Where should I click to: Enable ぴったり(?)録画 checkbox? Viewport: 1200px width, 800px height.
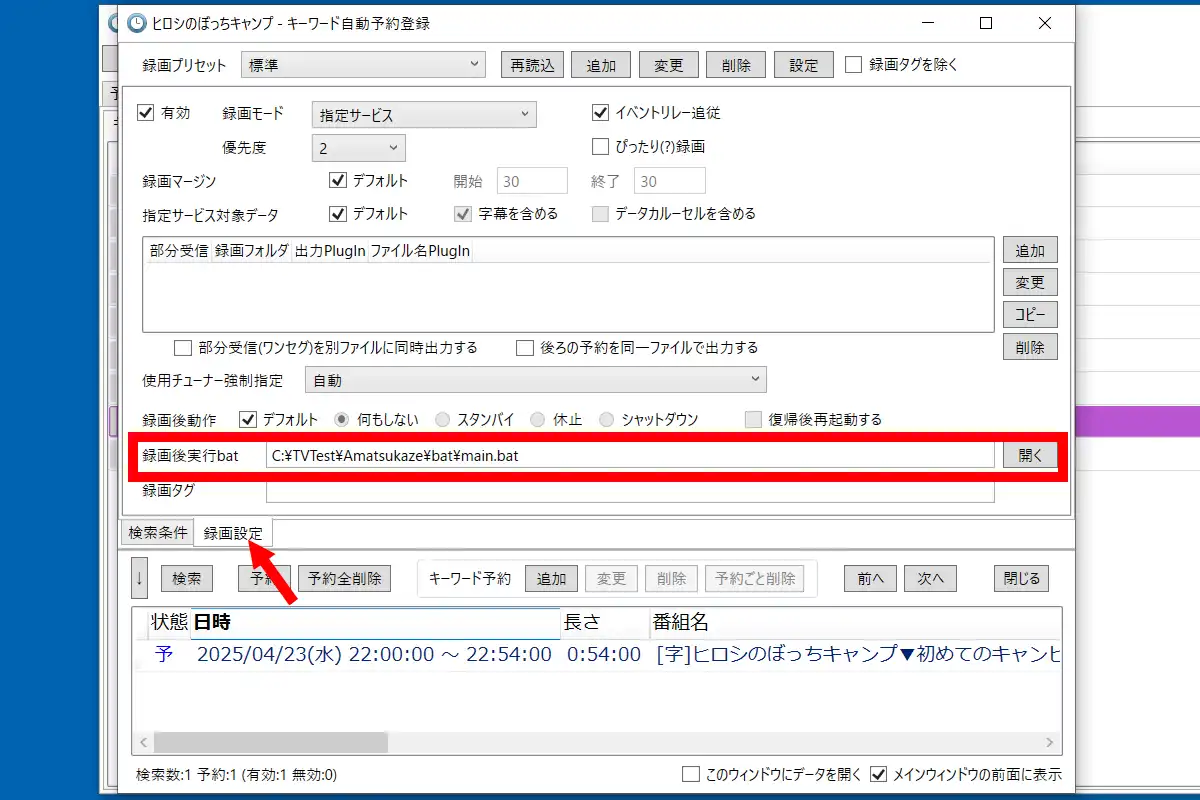(x=600, y=146)
